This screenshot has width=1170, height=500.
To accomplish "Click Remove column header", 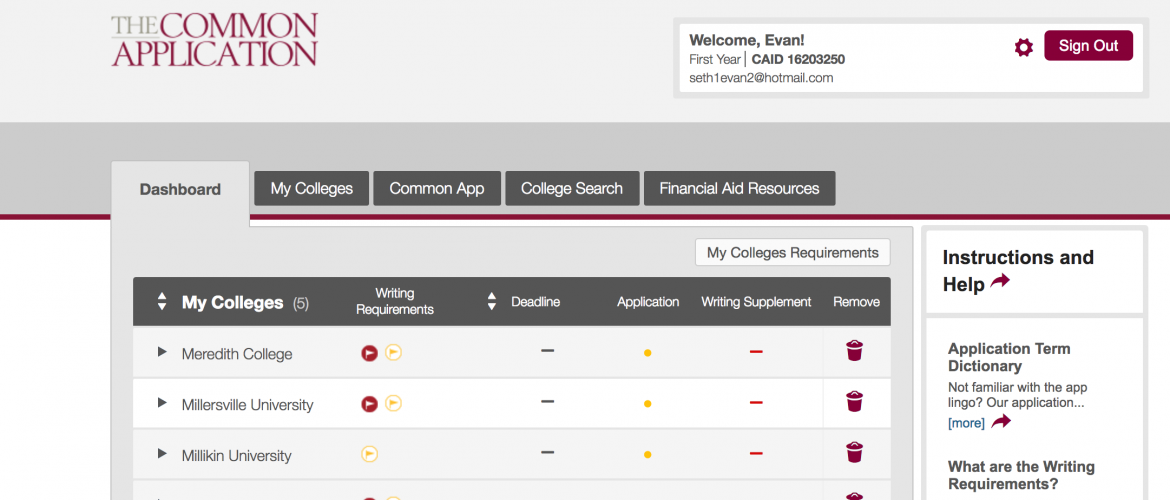I will (856, 301).
